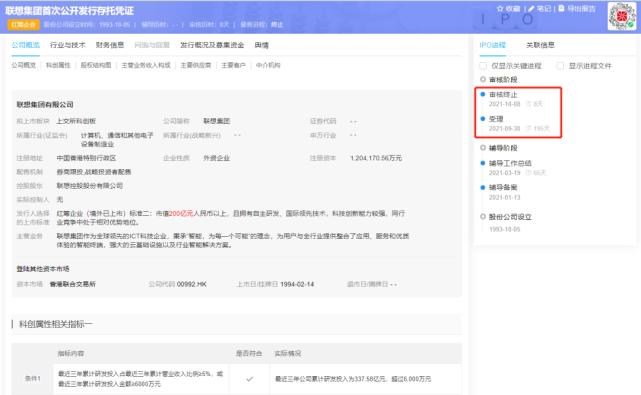Click the blue dot for 审核终止

[x=483, y=94]
